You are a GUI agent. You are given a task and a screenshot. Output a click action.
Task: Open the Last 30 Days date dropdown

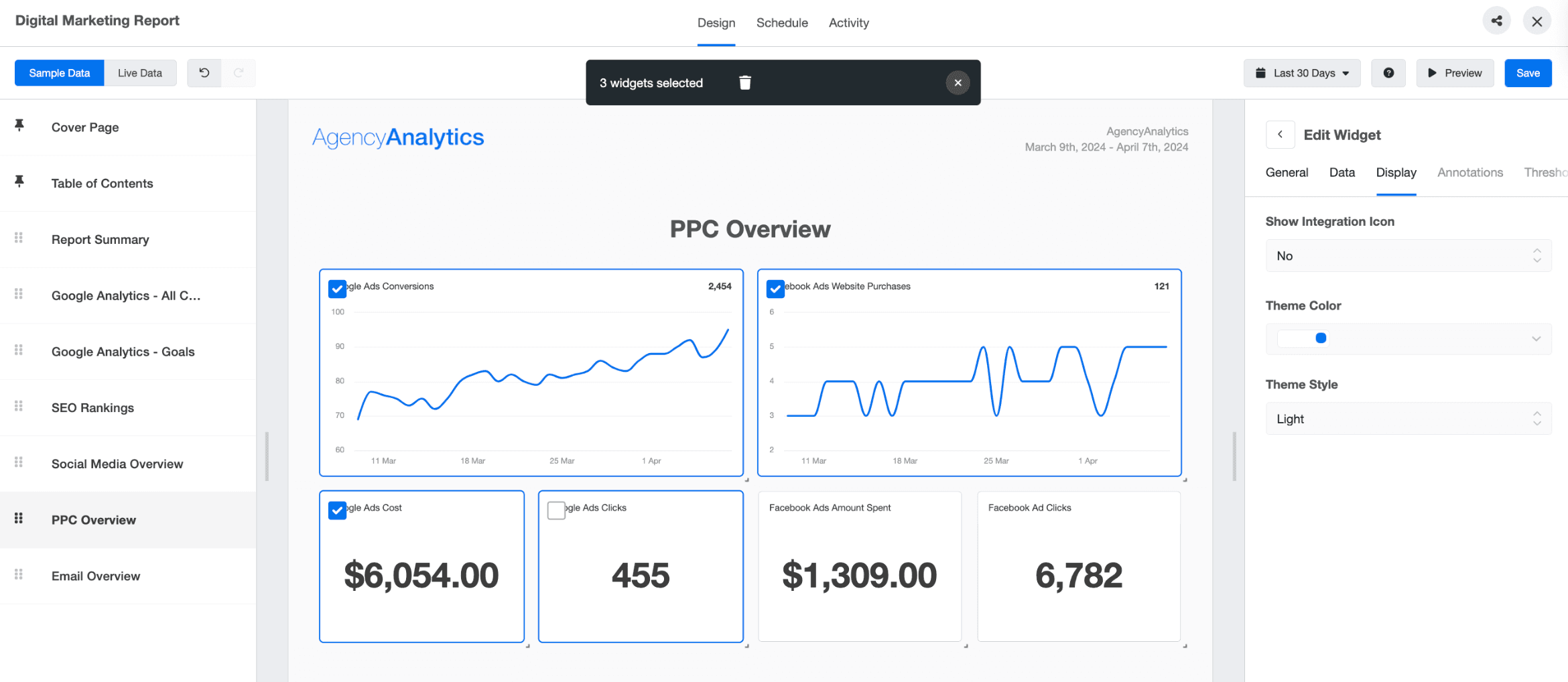click(1302, 73)
